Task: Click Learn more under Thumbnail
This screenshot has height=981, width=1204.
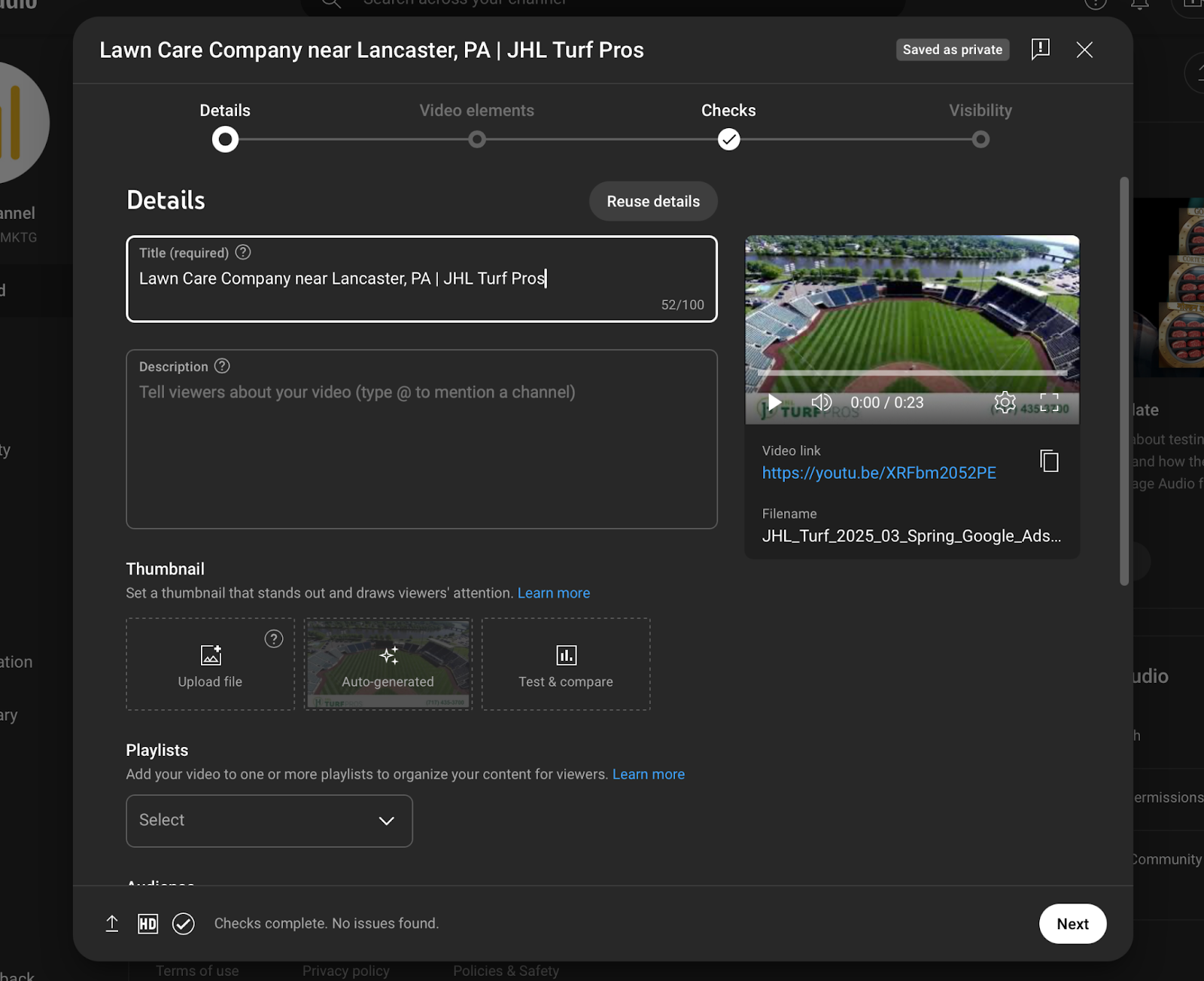Action: 554,593
